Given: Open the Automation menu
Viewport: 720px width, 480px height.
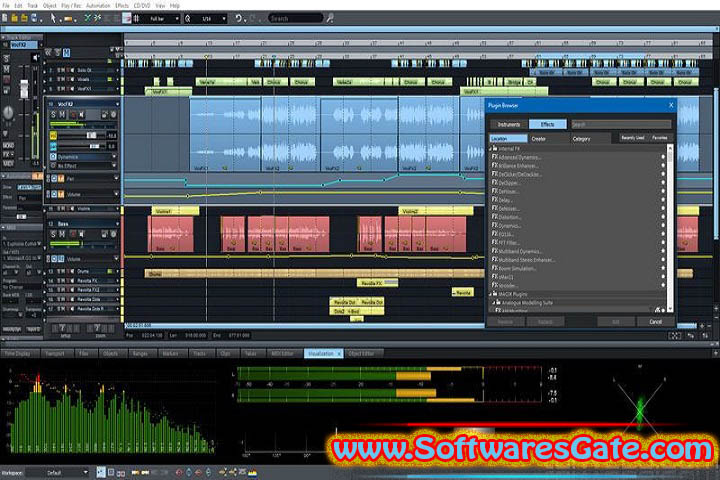Looking at the screenshot, I should 98,6.
